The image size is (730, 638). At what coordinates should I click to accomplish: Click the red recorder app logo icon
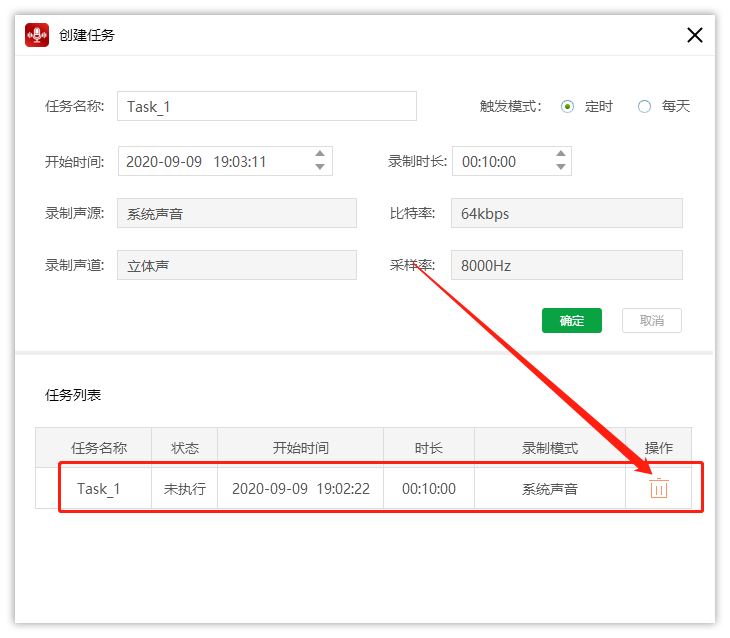tap(38, 35)
